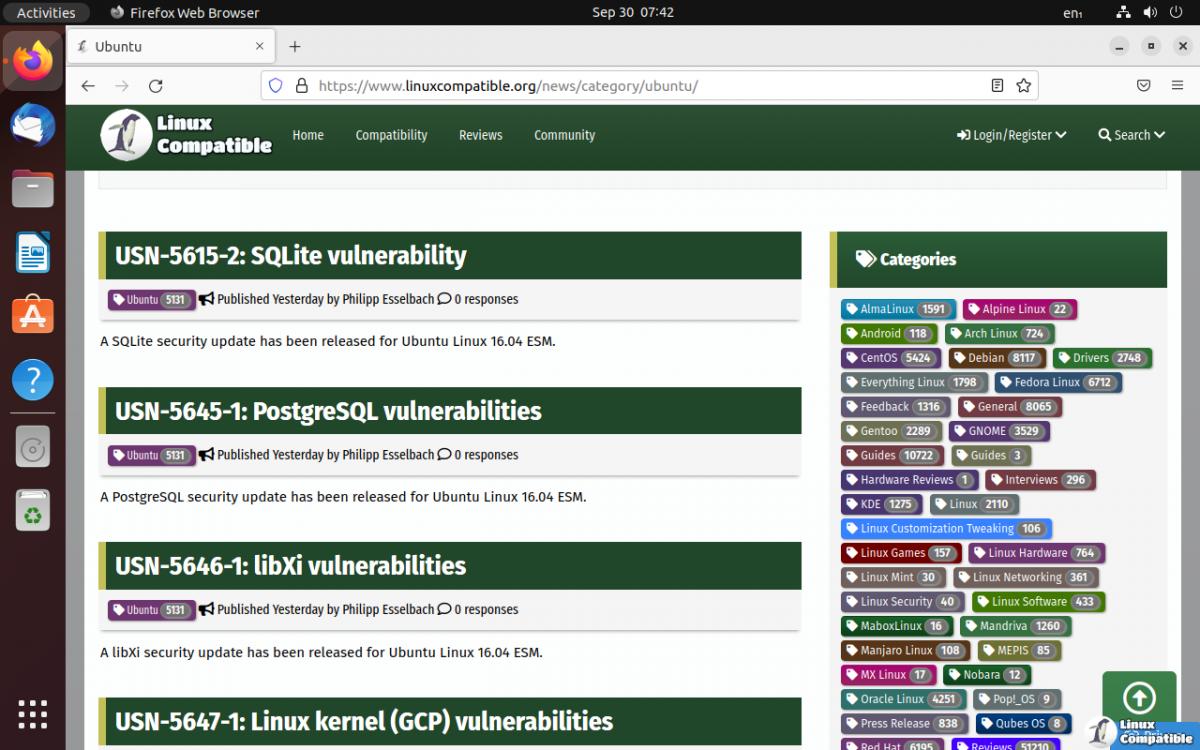Expand the Login/Register dropdown
The image size is (1200, 750).
[x=1011, y=135]
